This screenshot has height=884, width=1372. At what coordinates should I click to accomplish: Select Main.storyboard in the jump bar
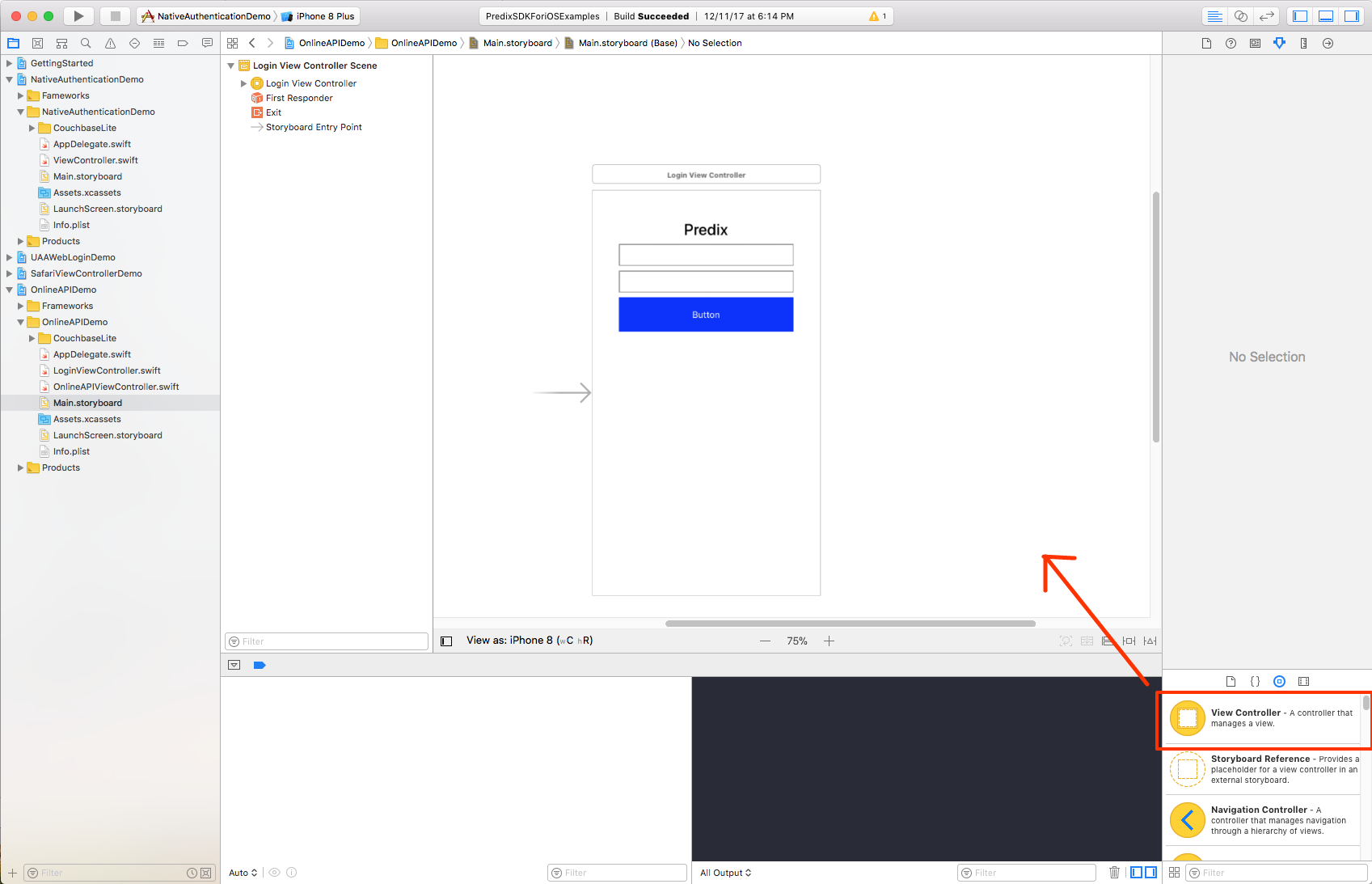click(x=516, y=43)
